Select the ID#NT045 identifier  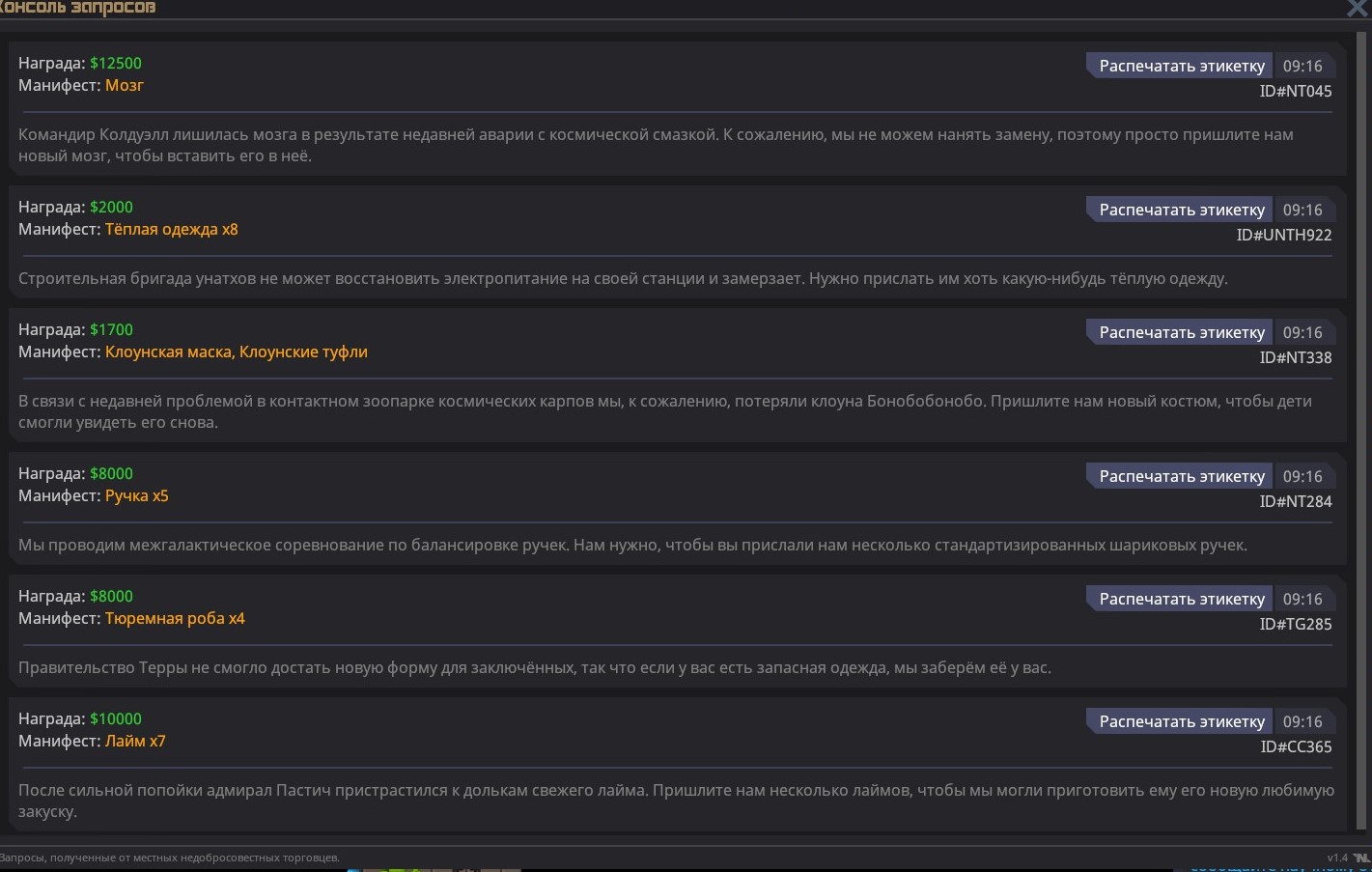pyautogui.click(x=1295, y=92)
